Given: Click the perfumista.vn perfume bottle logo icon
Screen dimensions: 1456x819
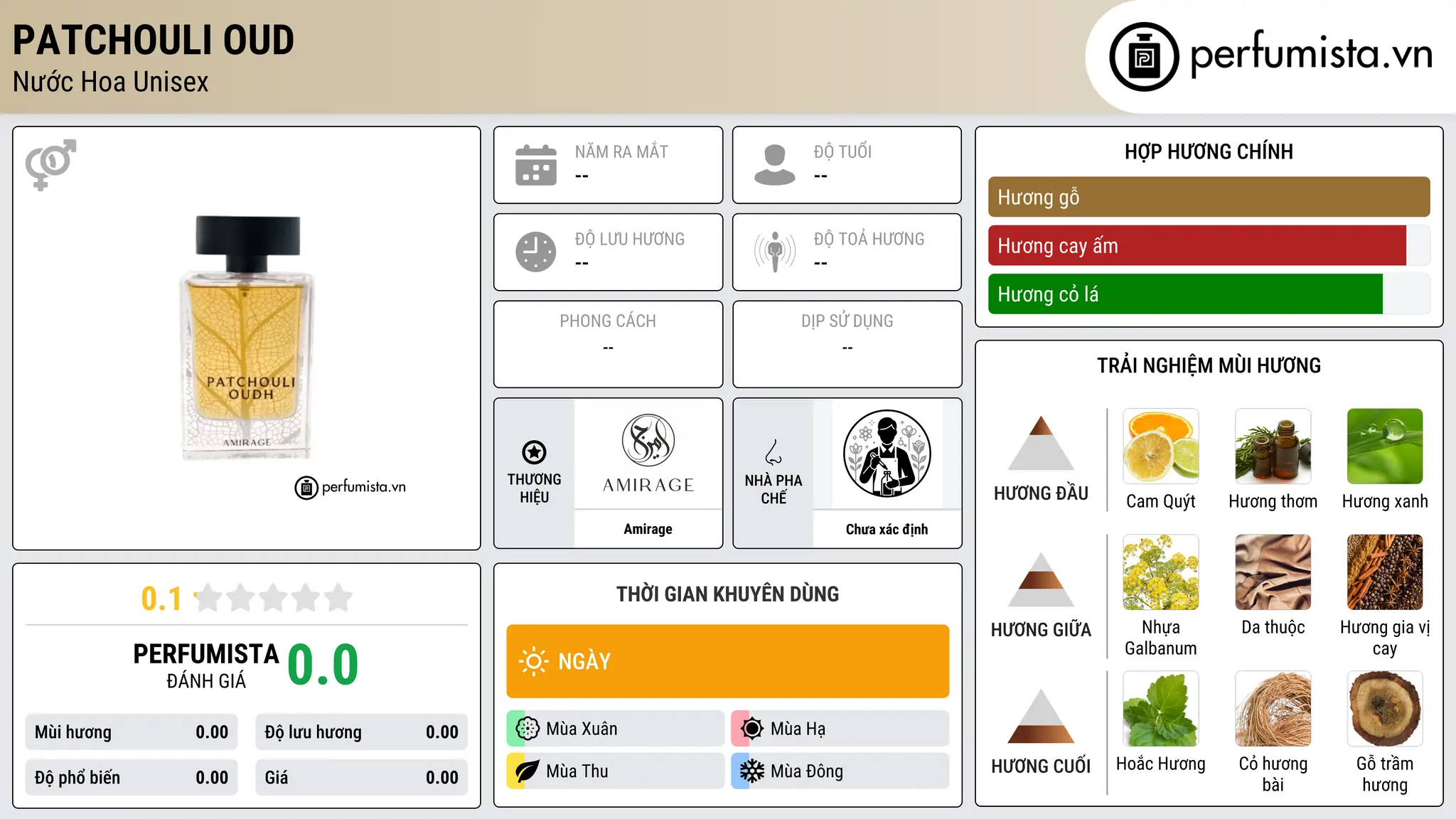Looking at the screenshot, I should 1144,57.
